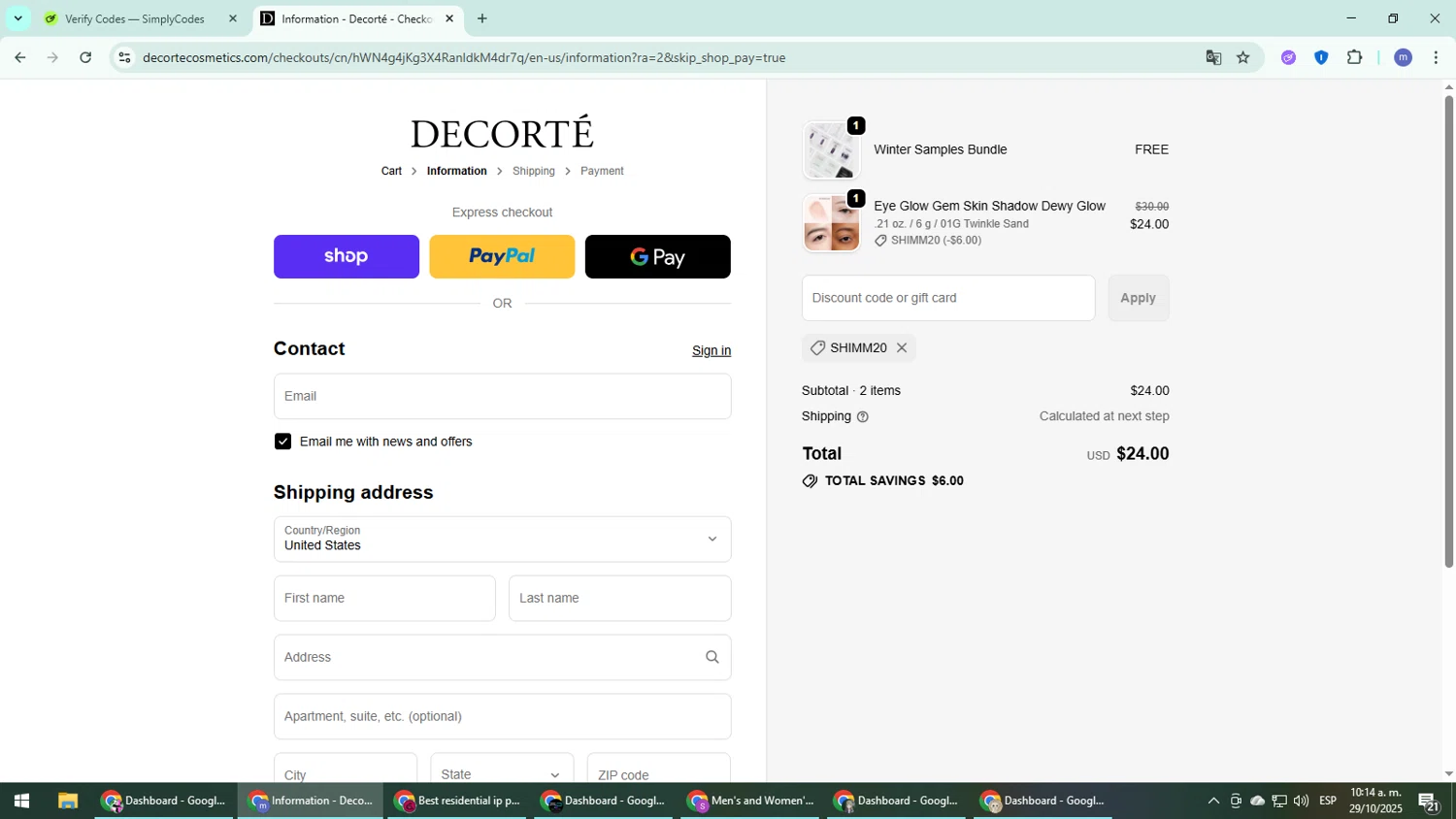Click the Winter Samples Bundle thumbnail
Screen dimensions: 1456x819
click(x=831, y=150)
